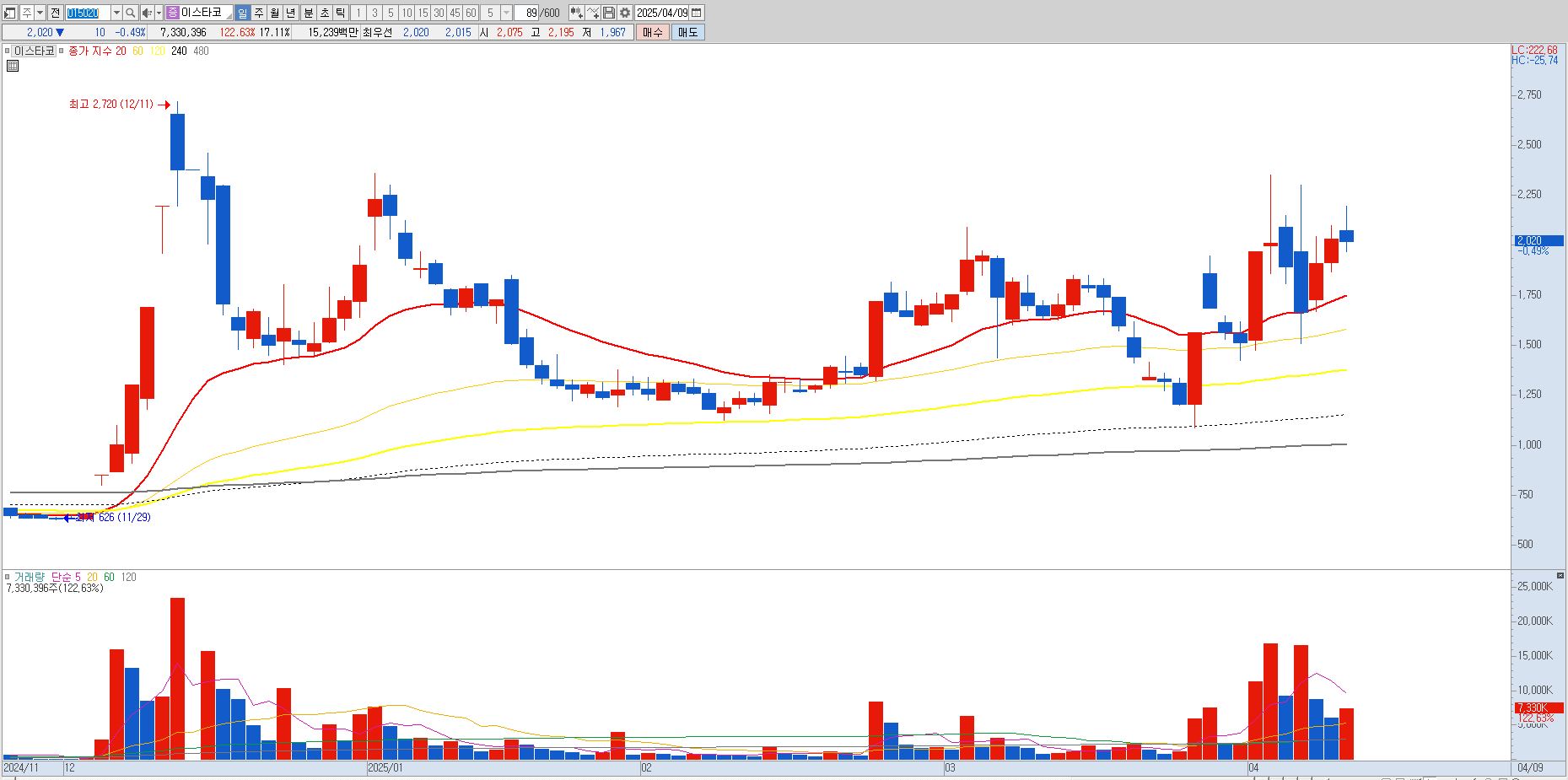Toggle the 종가 지수 moving average marker
This screenshot has width=1568, height=780.
(x=61, y=51)
